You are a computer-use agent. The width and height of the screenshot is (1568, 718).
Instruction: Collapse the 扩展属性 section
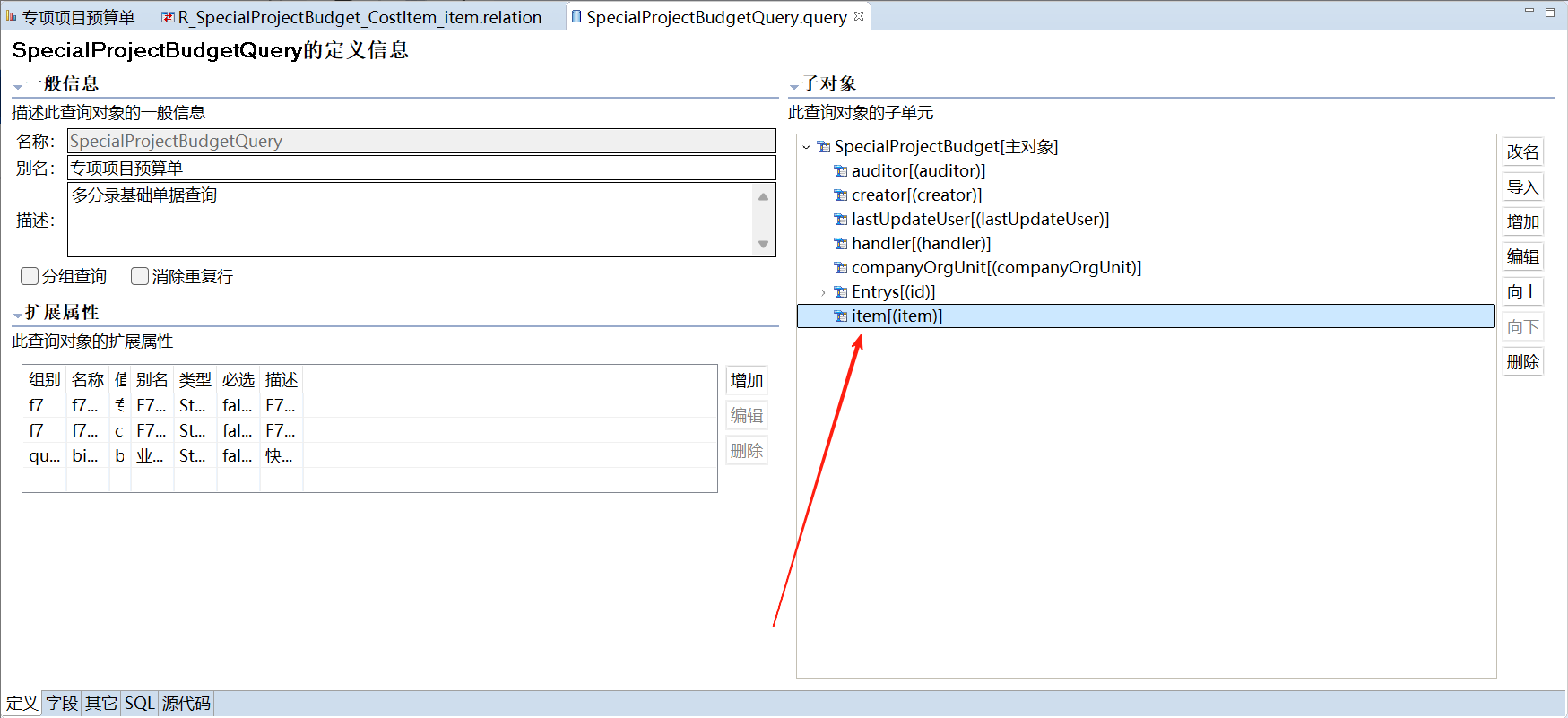point(18,314)
